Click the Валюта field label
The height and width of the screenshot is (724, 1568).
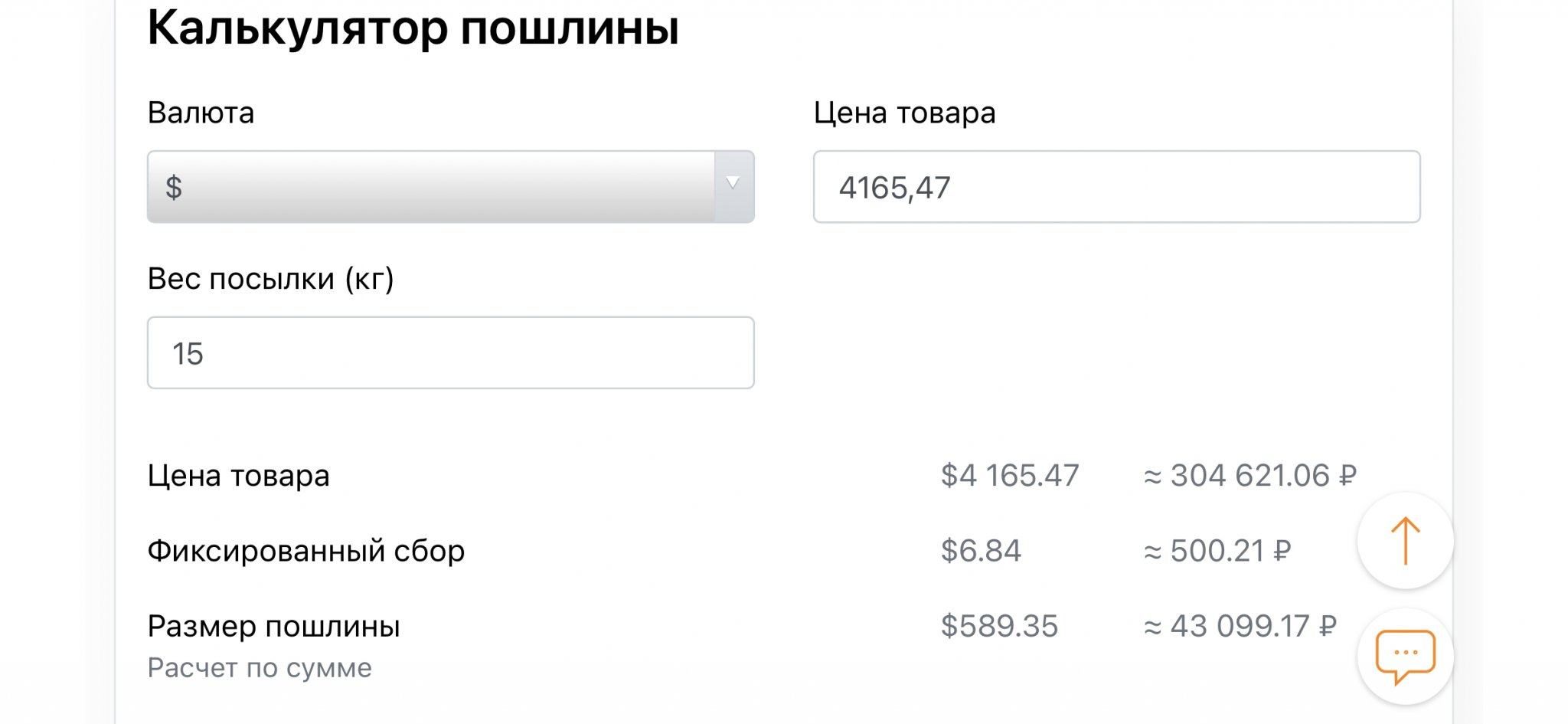[x=201, y=113]
